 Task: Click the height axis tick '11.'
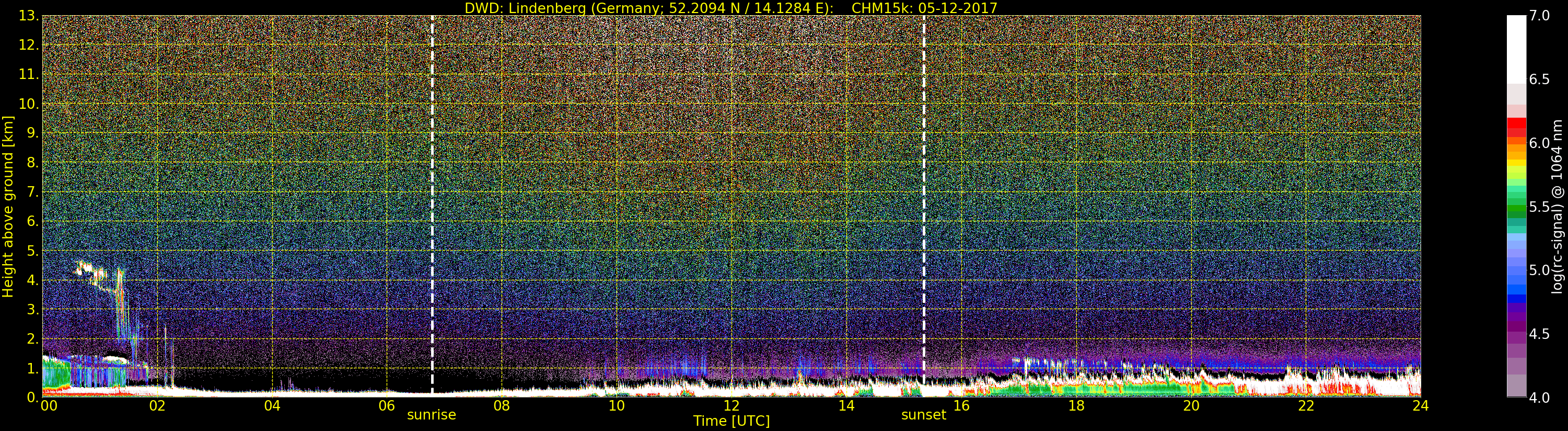29,74
